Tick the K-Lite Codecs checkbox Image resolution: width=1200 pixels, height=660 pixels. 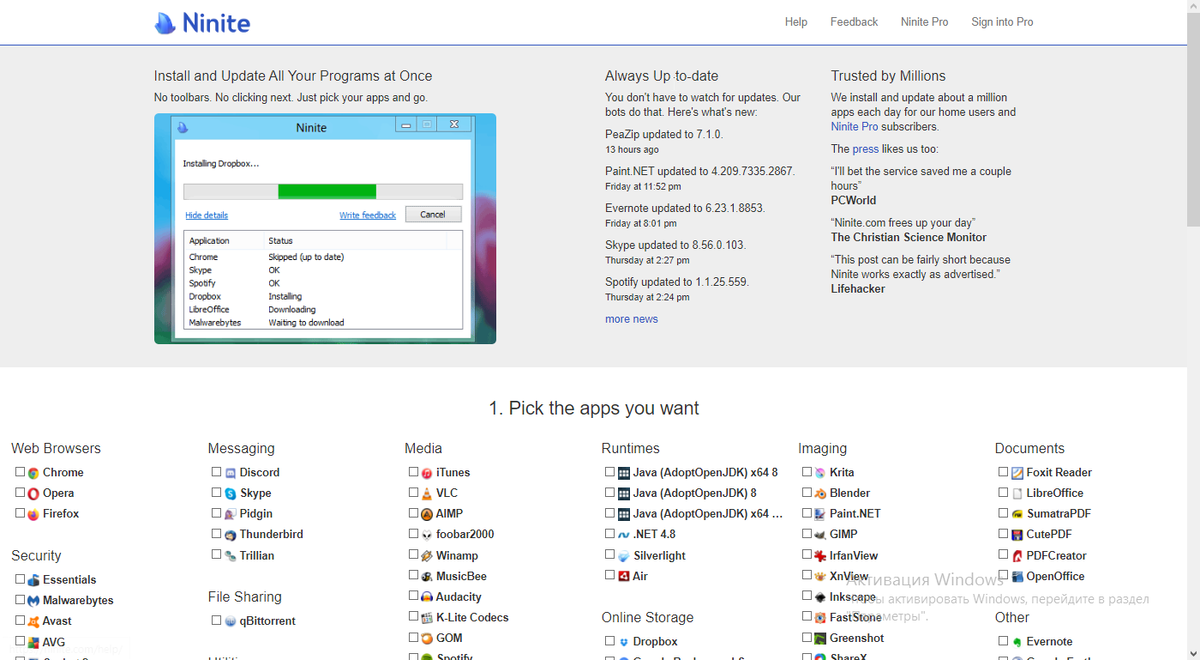point(413,617)
